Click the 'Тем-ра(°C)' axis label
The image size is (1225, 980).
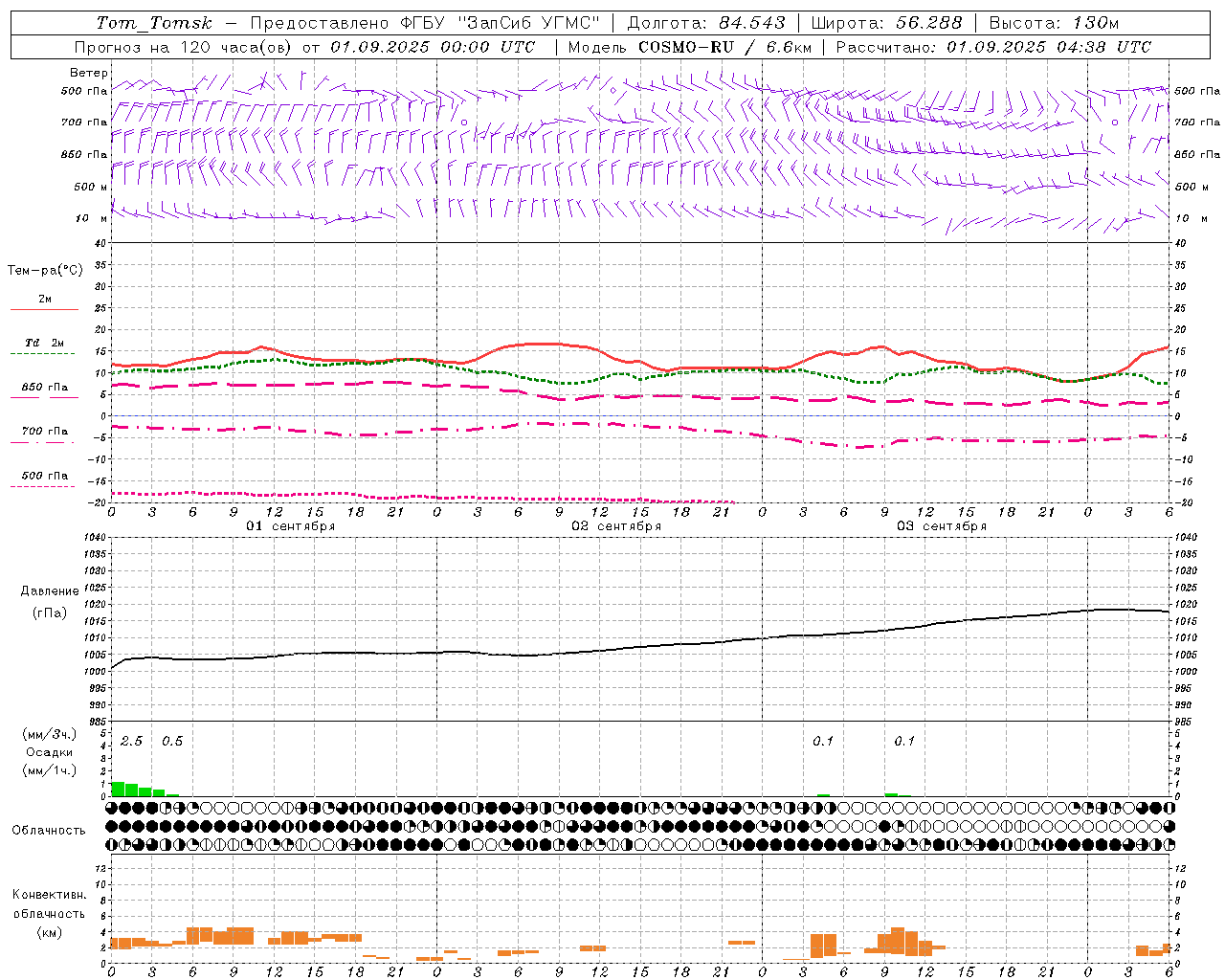(45, 270)
